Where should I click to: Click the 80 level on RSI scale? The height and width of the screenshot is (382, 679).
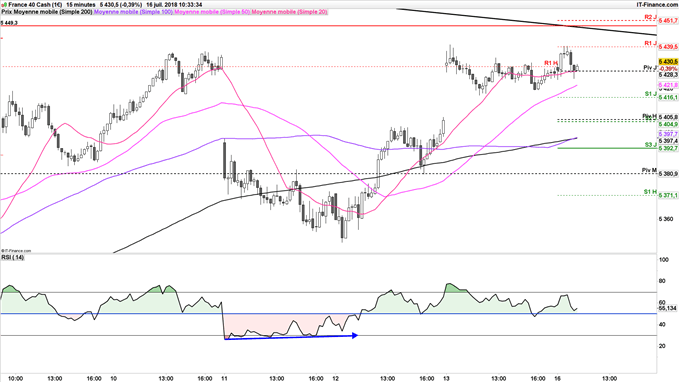(x=662, y=281)
